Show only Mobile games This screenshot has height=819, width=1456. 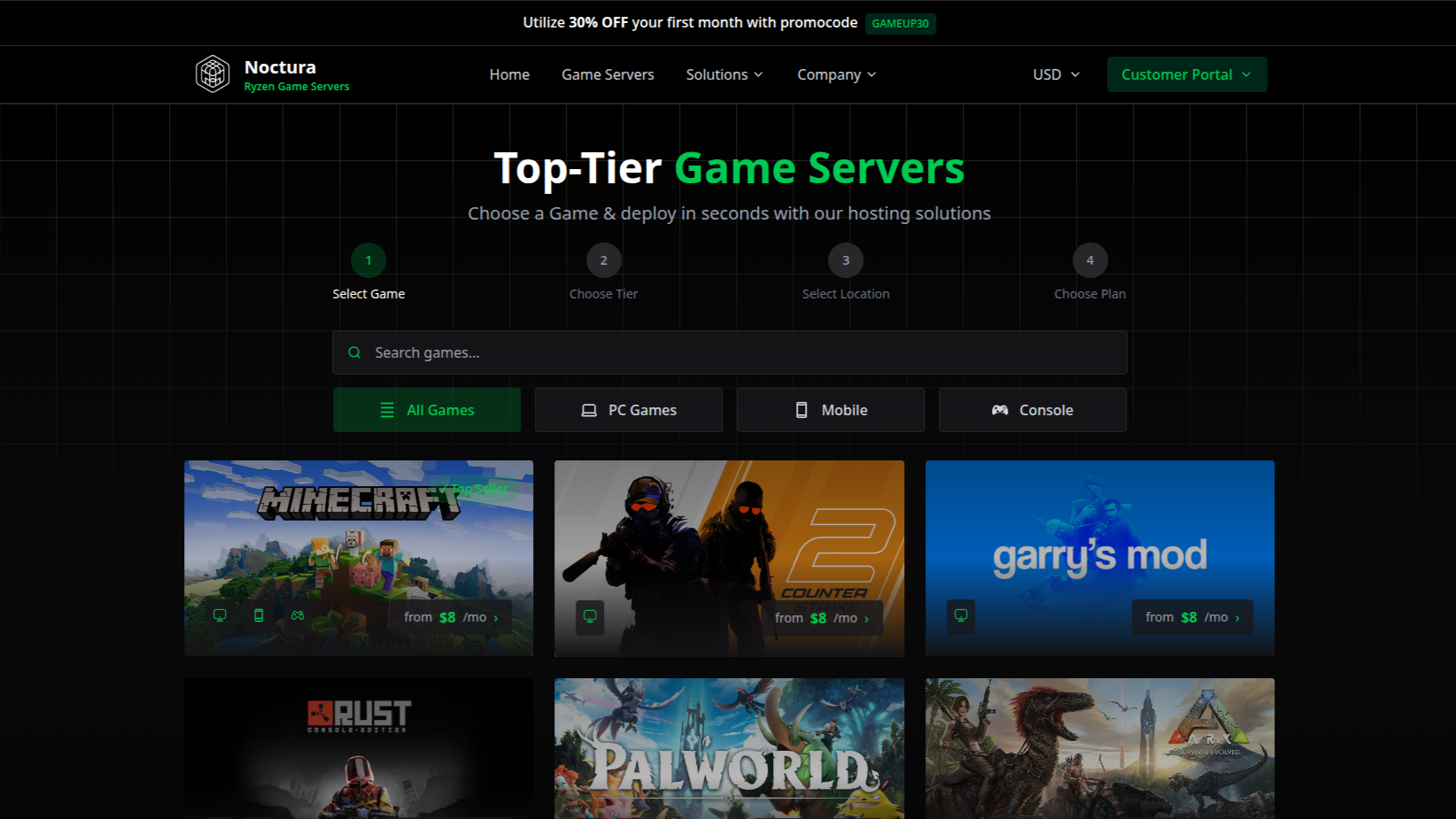pos(831,410)
